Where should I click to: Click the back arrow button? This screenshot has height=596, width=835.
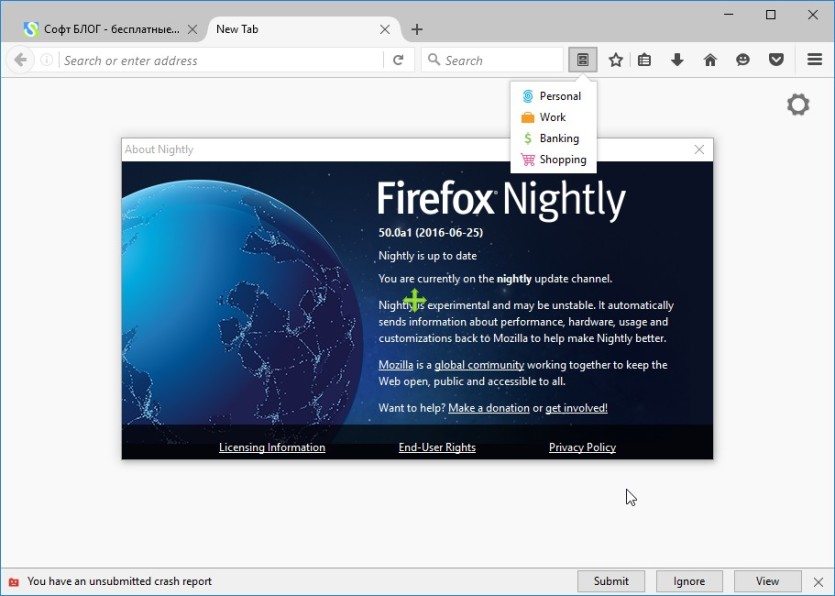coord(20,60)
